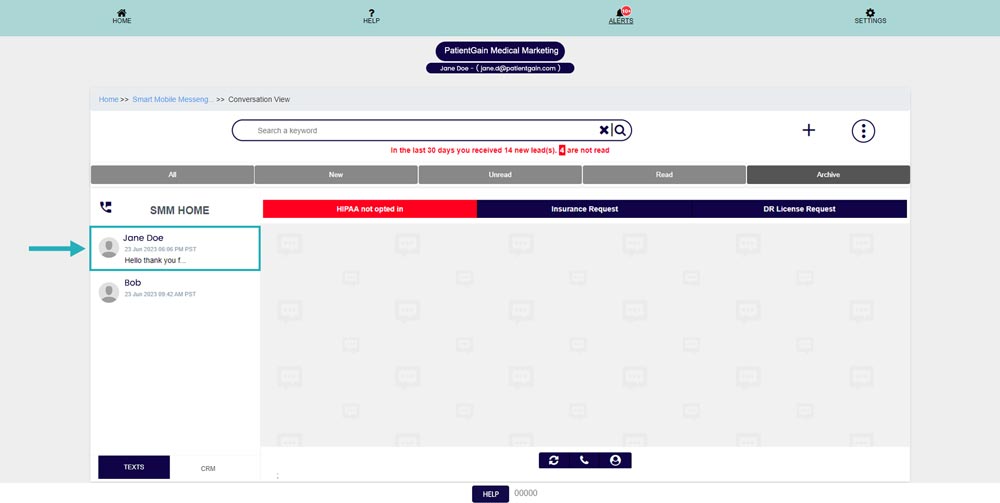Open the Alerts bell notification
The width and height of the screenshot is (1000, 503).
point(621,13)
